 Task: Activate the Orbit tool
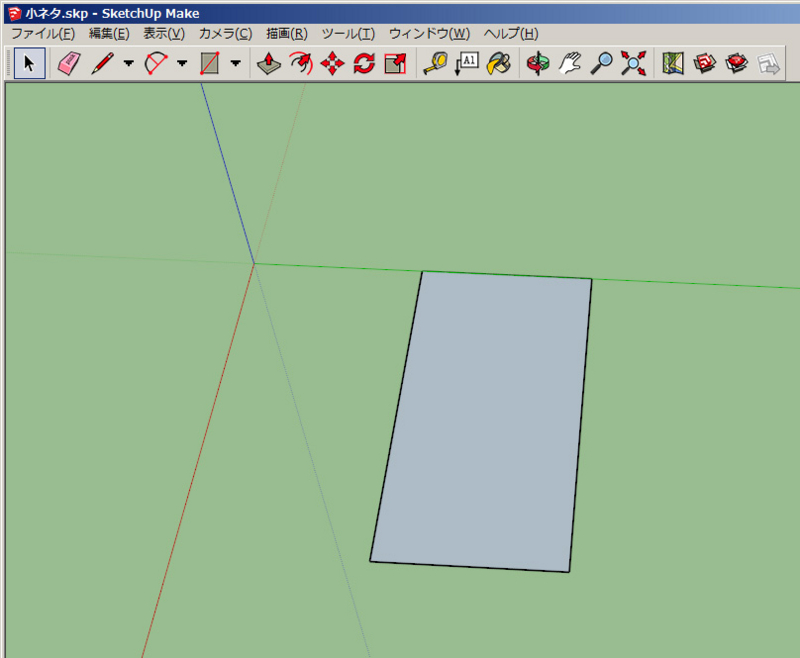pos(535,63)
